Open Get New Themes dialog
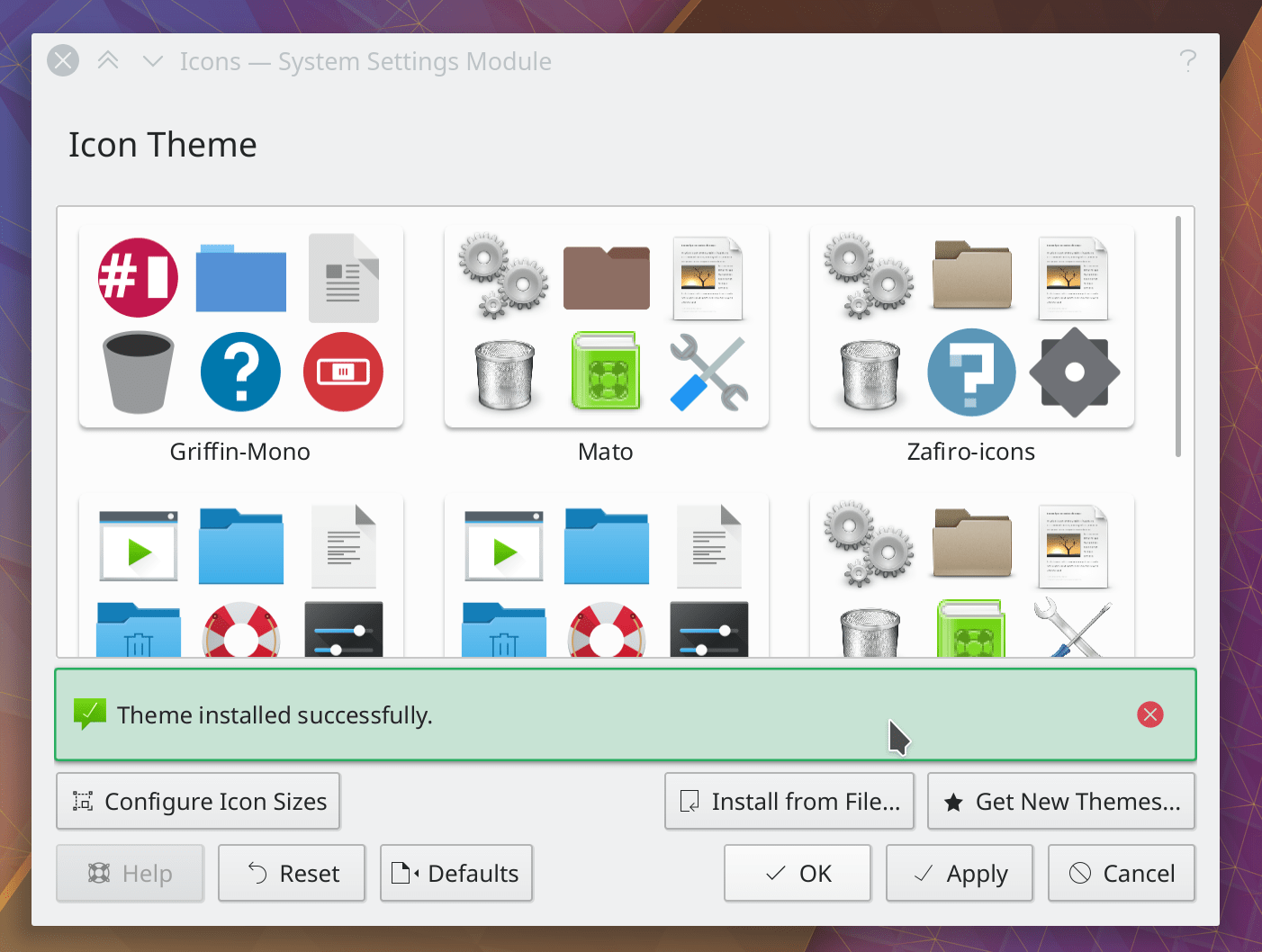 (1060, 801)
